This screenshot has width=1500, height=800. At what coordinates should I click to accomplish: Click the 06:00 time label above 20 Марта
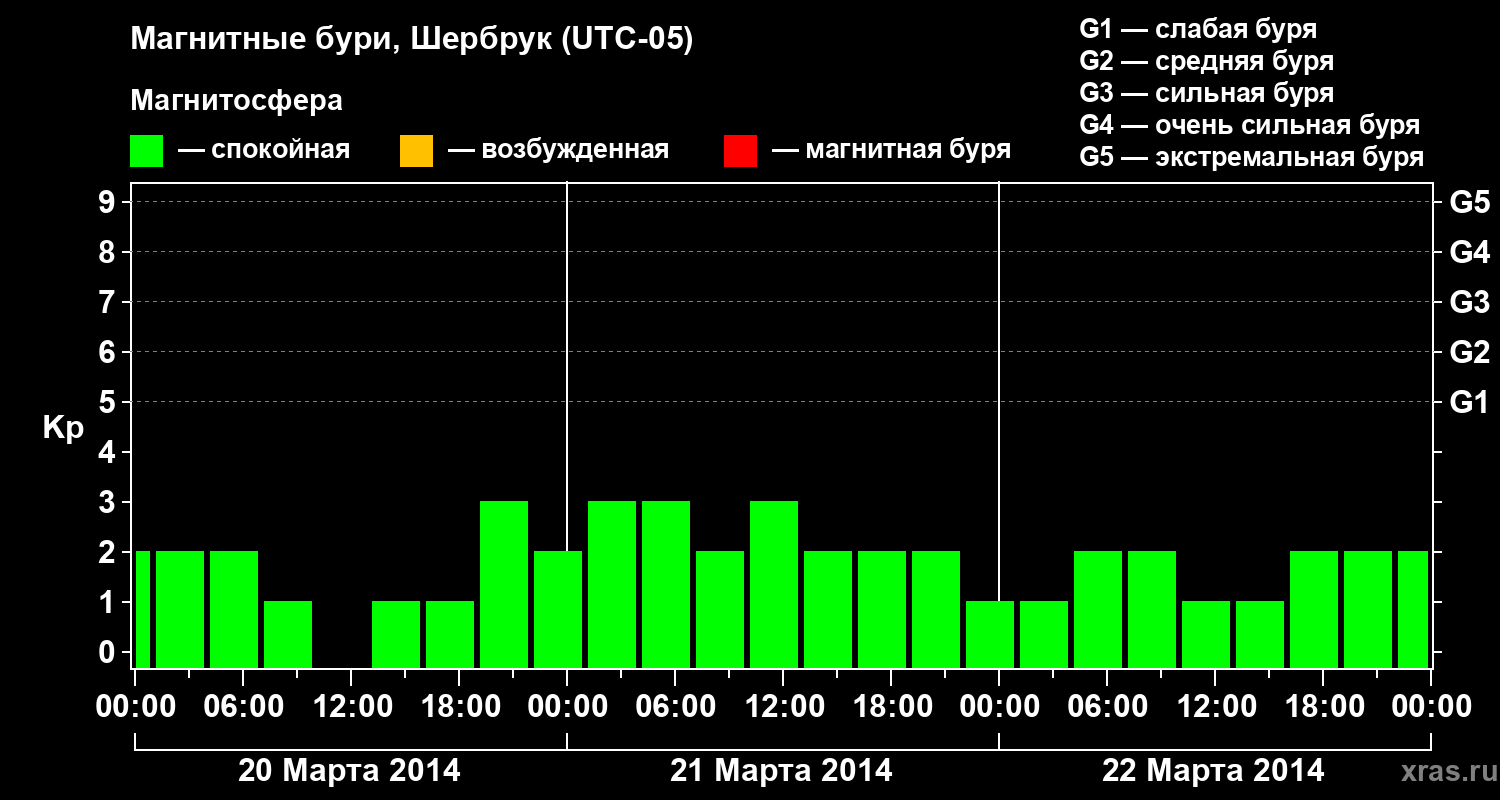click(243, 707)
